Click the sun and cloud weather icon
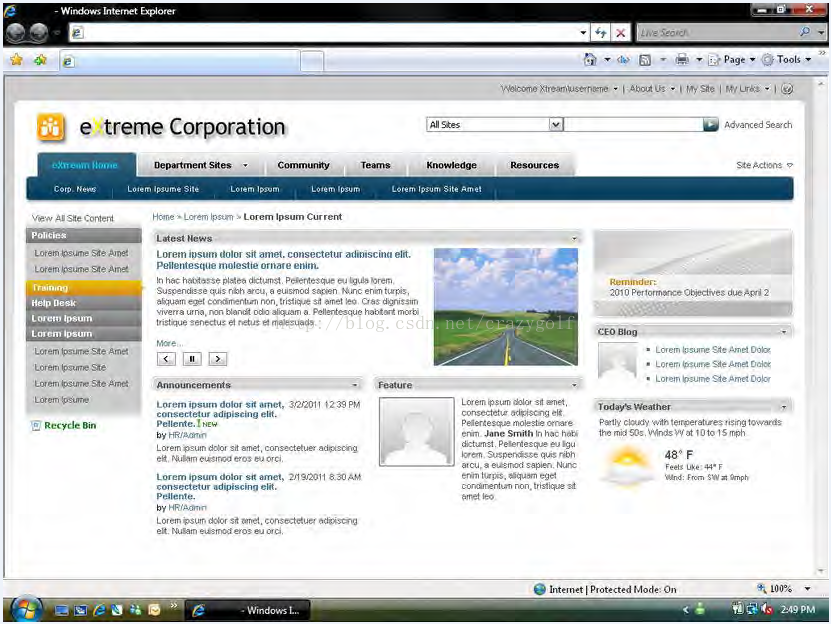This screenshot has width=831, height=624. point(627,466)
